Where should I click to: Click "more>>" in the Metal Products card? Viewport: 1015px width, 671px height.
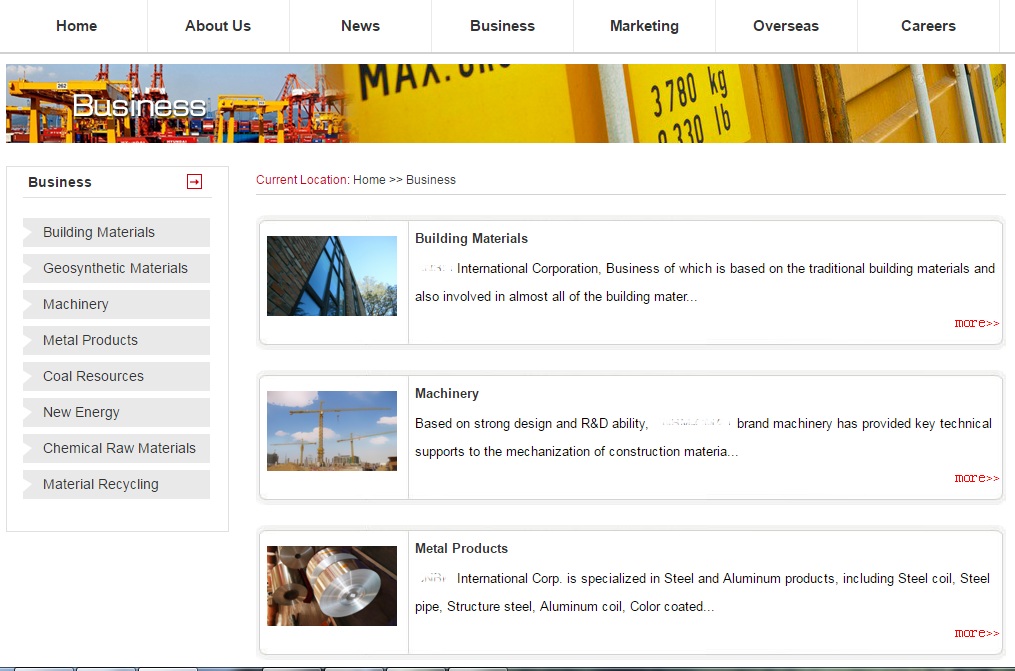click(x=976, y=633)
